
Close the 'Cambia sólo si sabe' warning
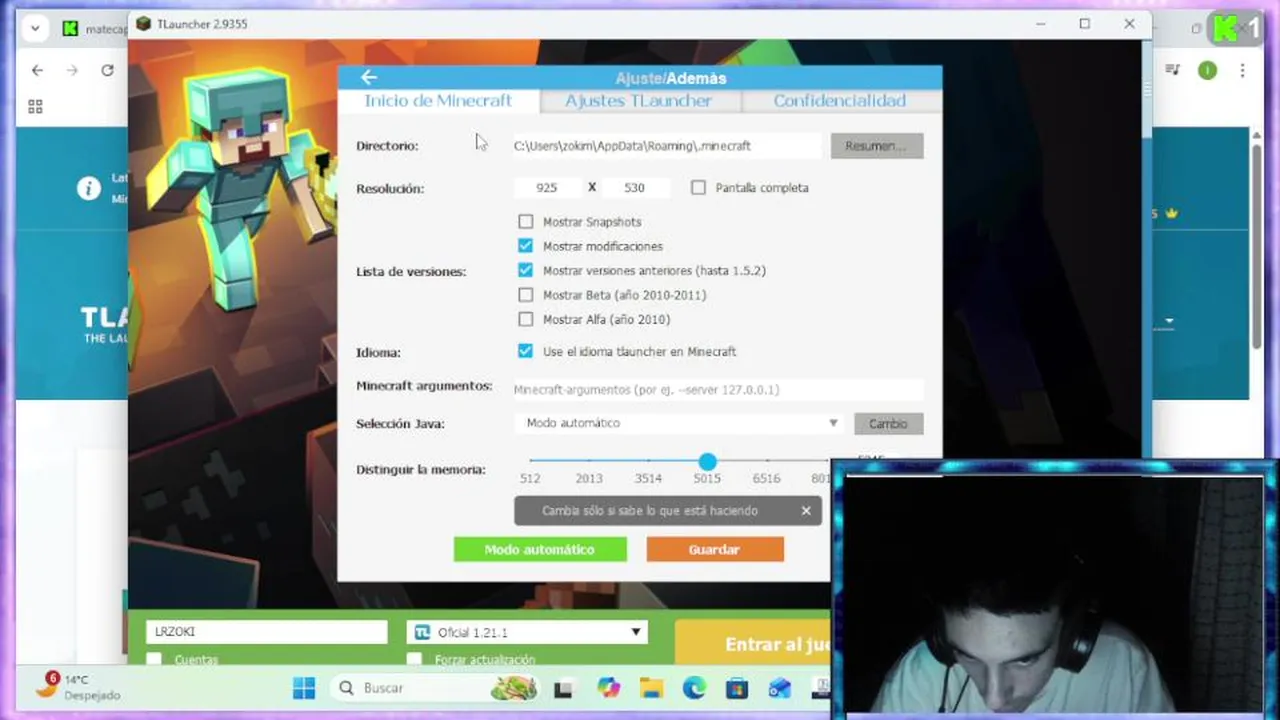tap(806, 511)
